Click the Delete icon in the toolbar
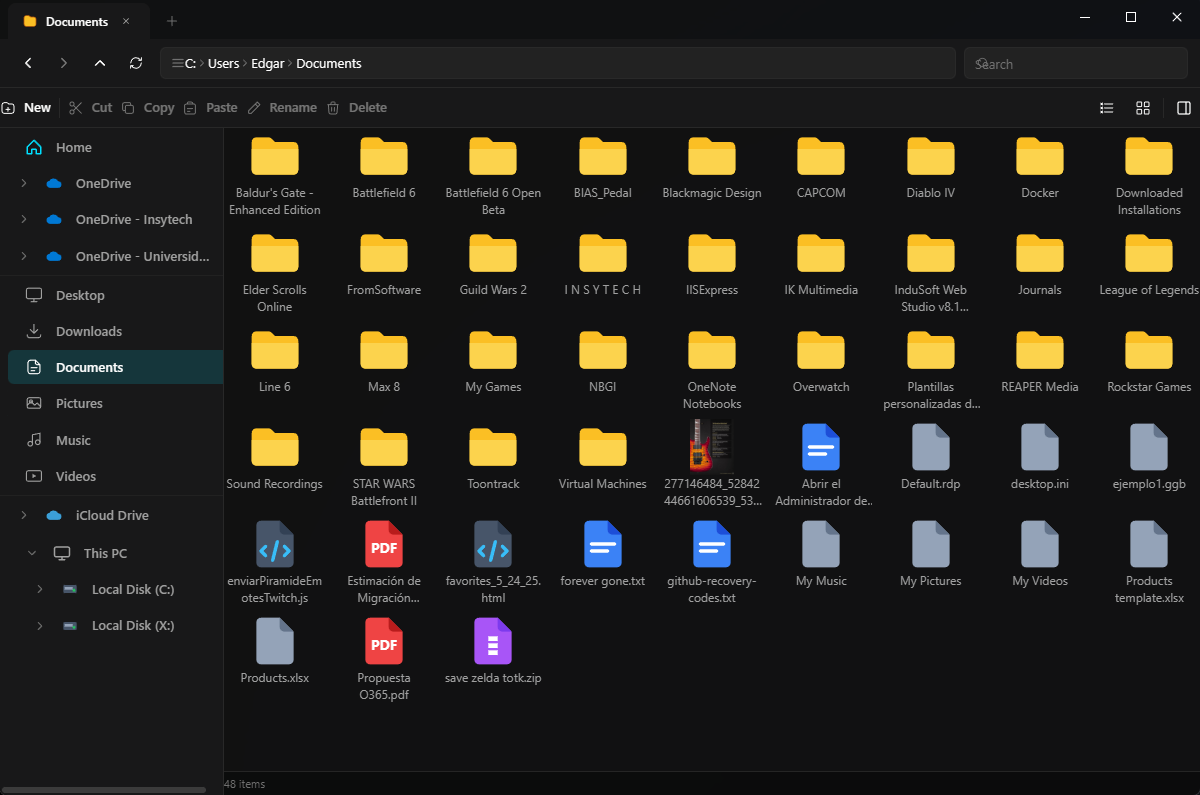This screenshot has width=1200, height=795. pyautogui.click(x=332, y=107)
